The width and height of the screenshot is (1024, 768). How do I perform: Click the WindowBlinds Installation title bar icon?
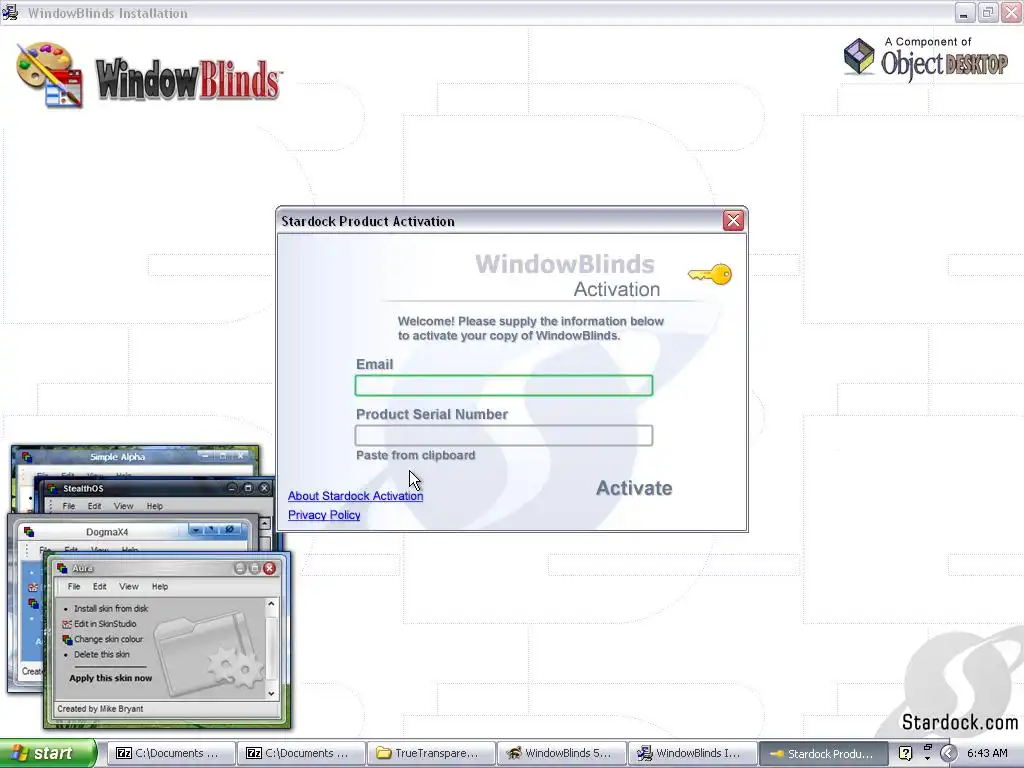point(10,12)
